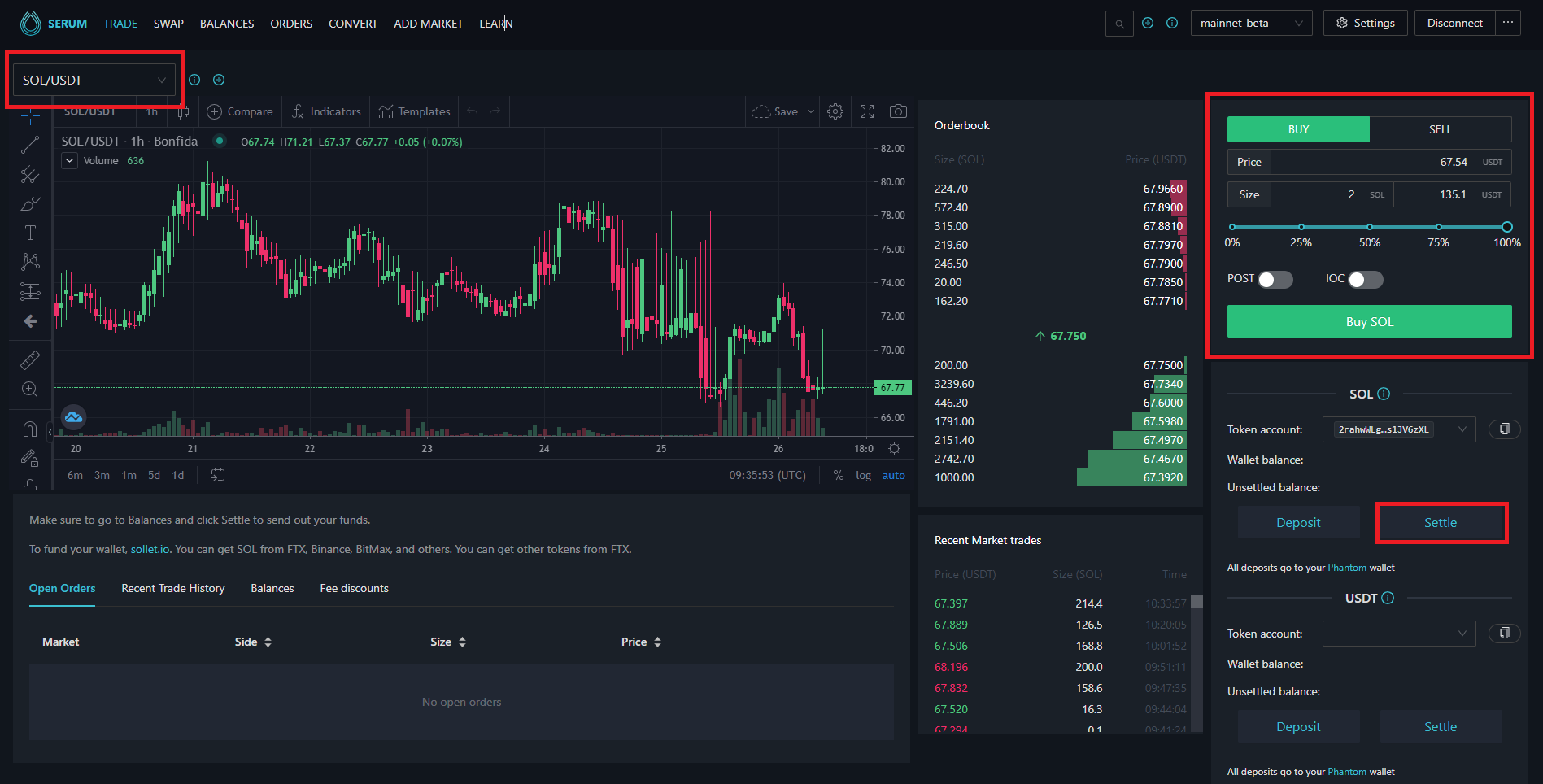Enable the POST order option
The image size is (1543, 784).
[1274, 279]
